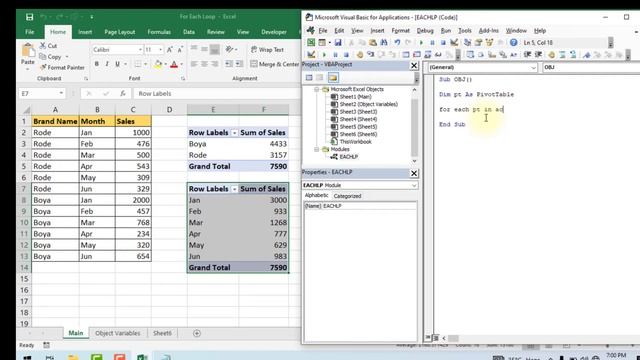The height and width of the screenshot is (360, 640).
Task: Open the Object Browser icon
Action: (x=489, y=42)
